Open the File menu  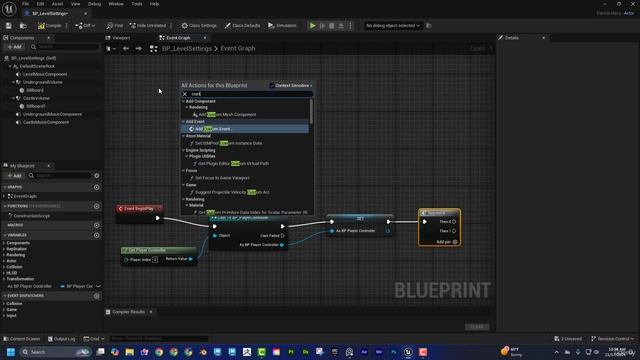click(25, 4)
